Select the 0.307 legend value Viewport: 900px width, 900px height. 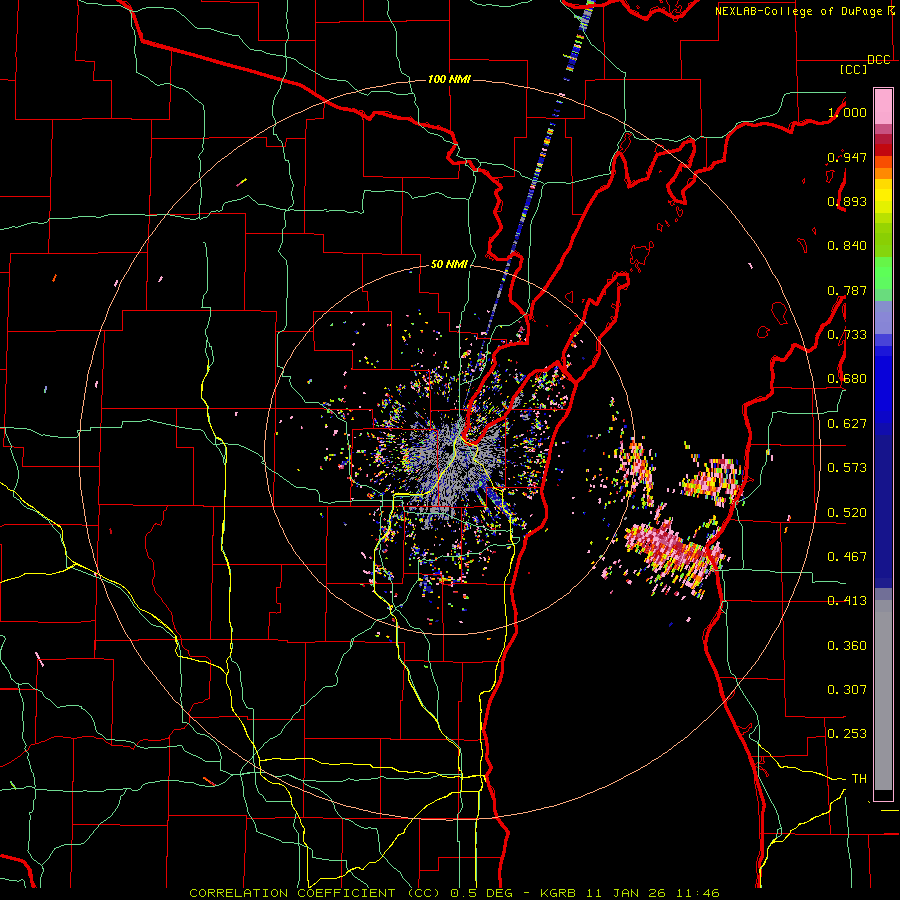[x=847, y=690]
